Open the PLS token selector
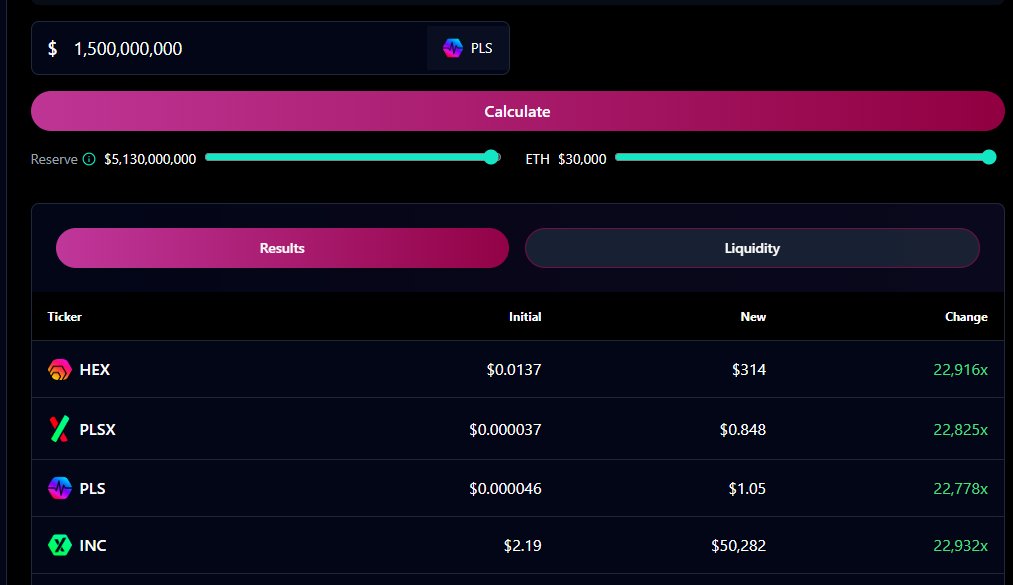1013x585 pixels. coord(468,48)
